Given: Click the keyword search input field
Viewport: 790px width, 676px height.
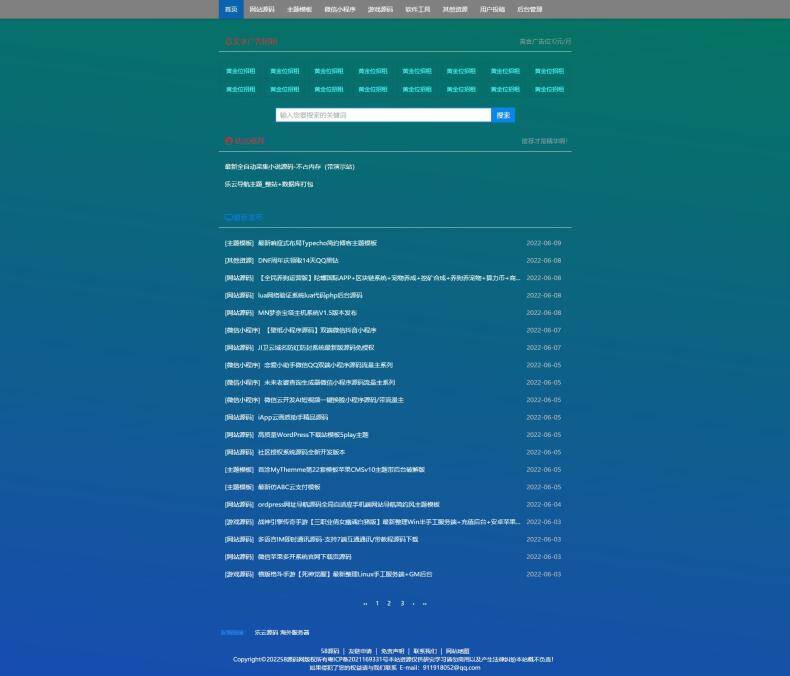Looking at the screenshot, I should point(384,115).
